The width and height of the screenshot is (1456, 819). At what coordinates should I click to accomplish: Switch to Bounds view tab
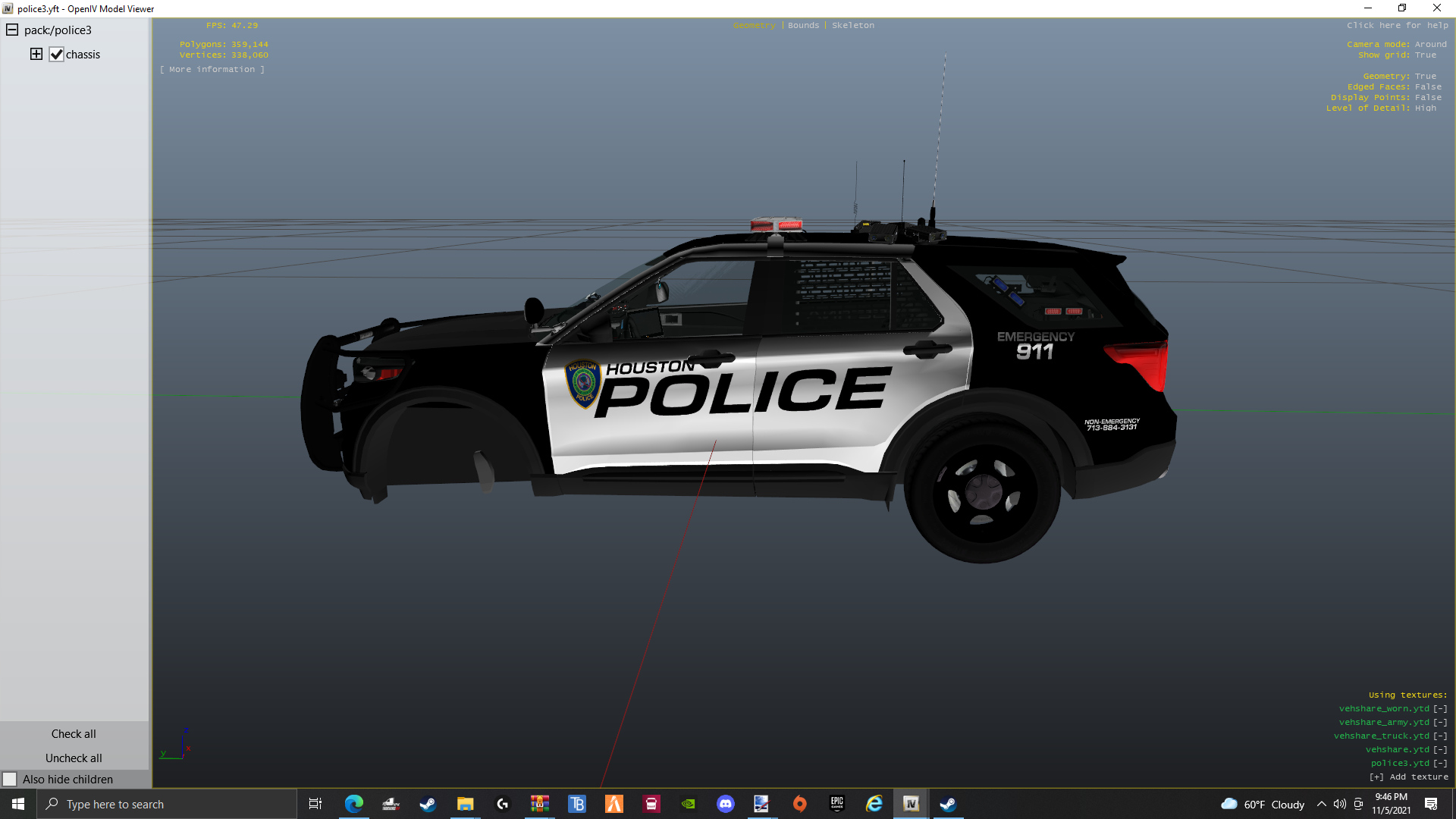click(803, 25)
